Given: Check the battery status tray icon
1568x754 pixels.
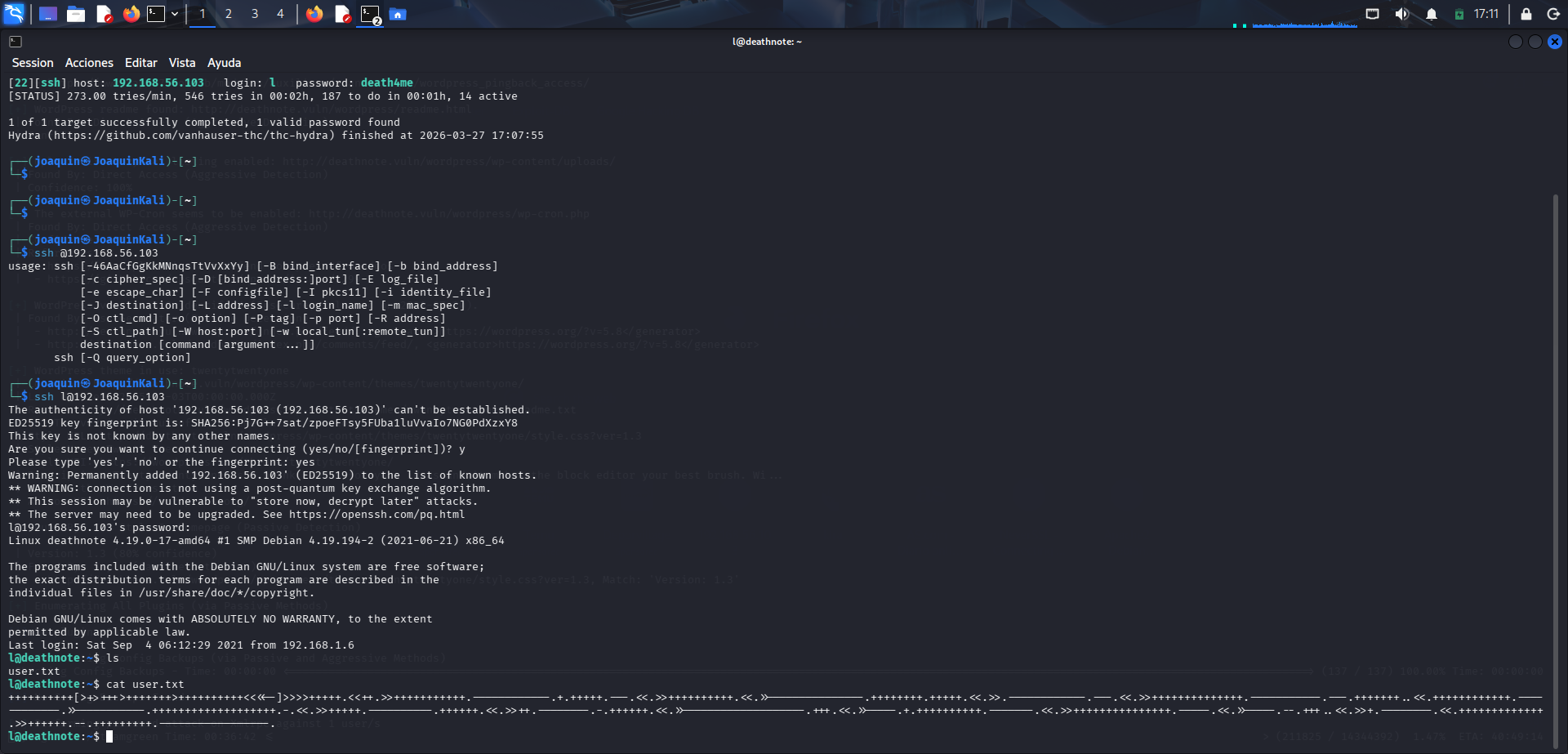Looking at the screenshot, I should click(1459, 14).
